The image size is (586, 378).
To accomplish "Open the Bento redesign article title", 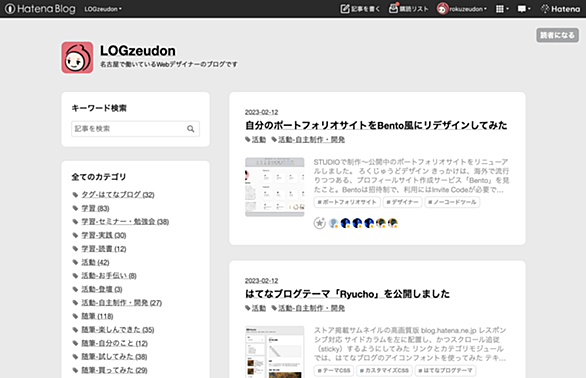I will pos(376,125).
